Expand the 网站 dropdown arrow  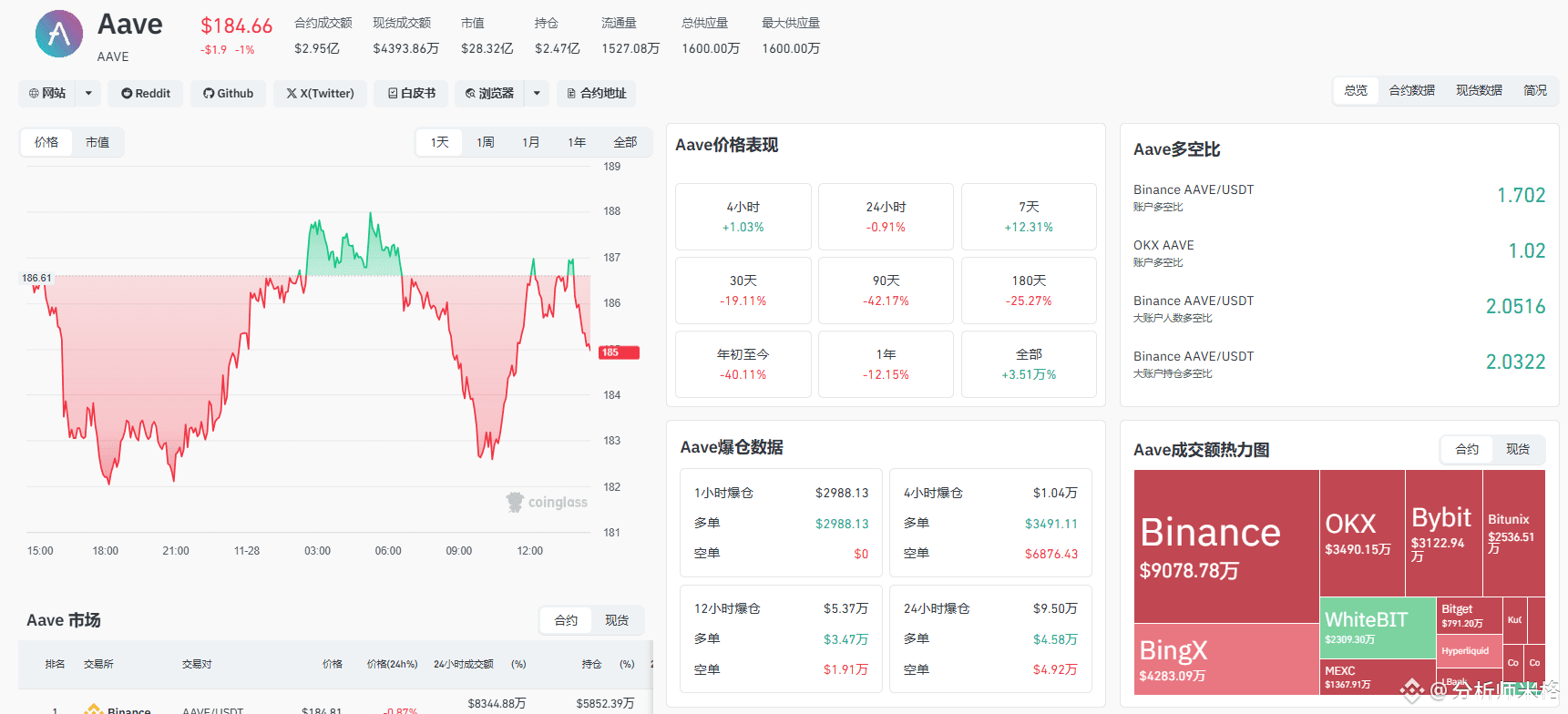(x=88, y=94)
